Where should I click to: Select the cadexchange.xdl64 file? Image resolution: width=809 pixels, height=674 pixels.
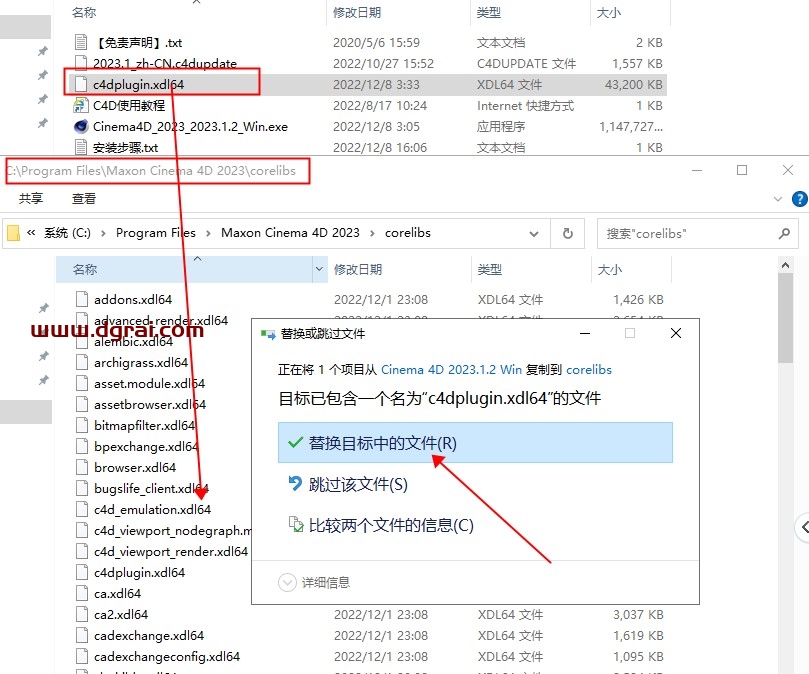149,636
